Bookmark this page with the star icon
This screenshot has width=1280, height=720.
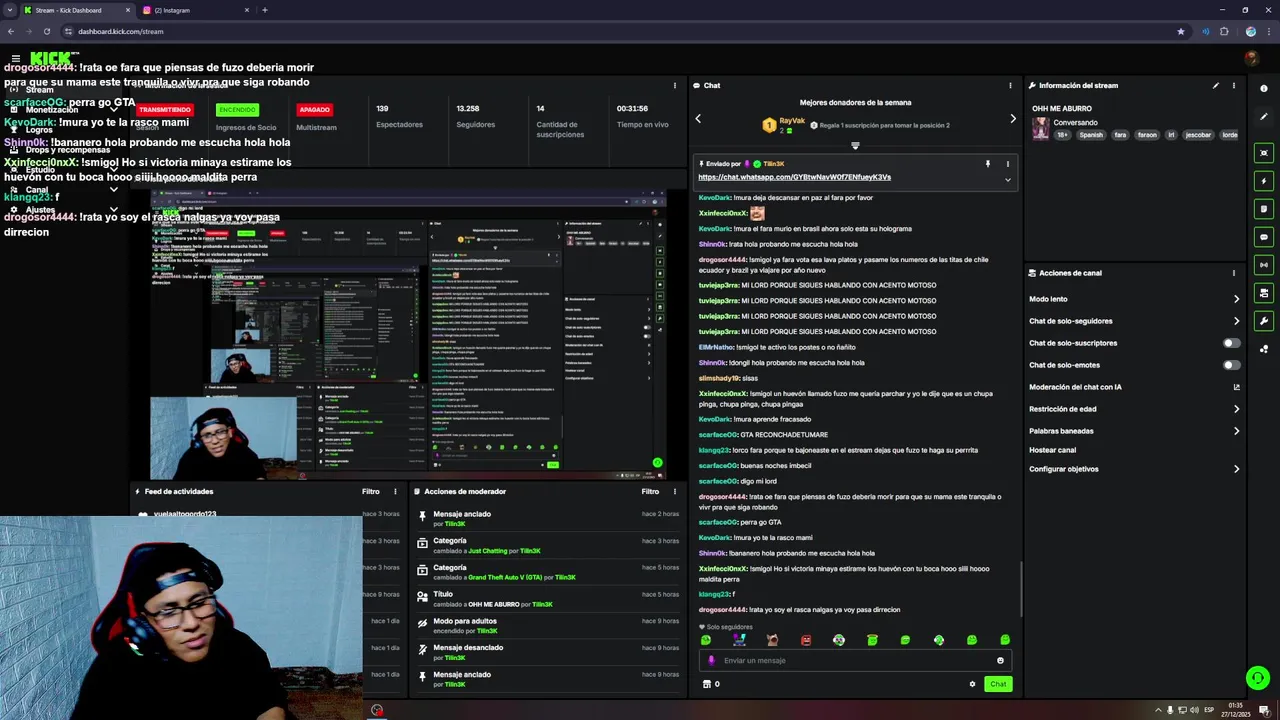click(x=1181, y=31)
